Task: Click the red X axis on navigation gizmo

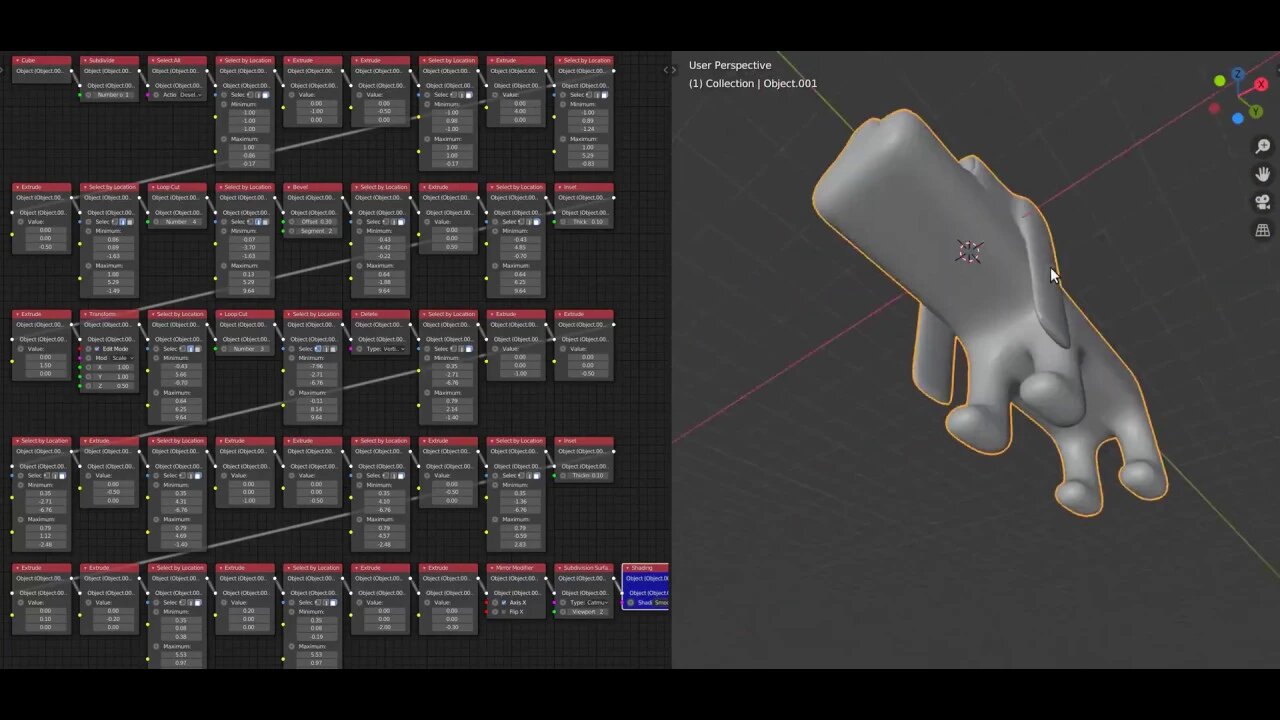Action: pyautogui.click(x=1261, y=85)
